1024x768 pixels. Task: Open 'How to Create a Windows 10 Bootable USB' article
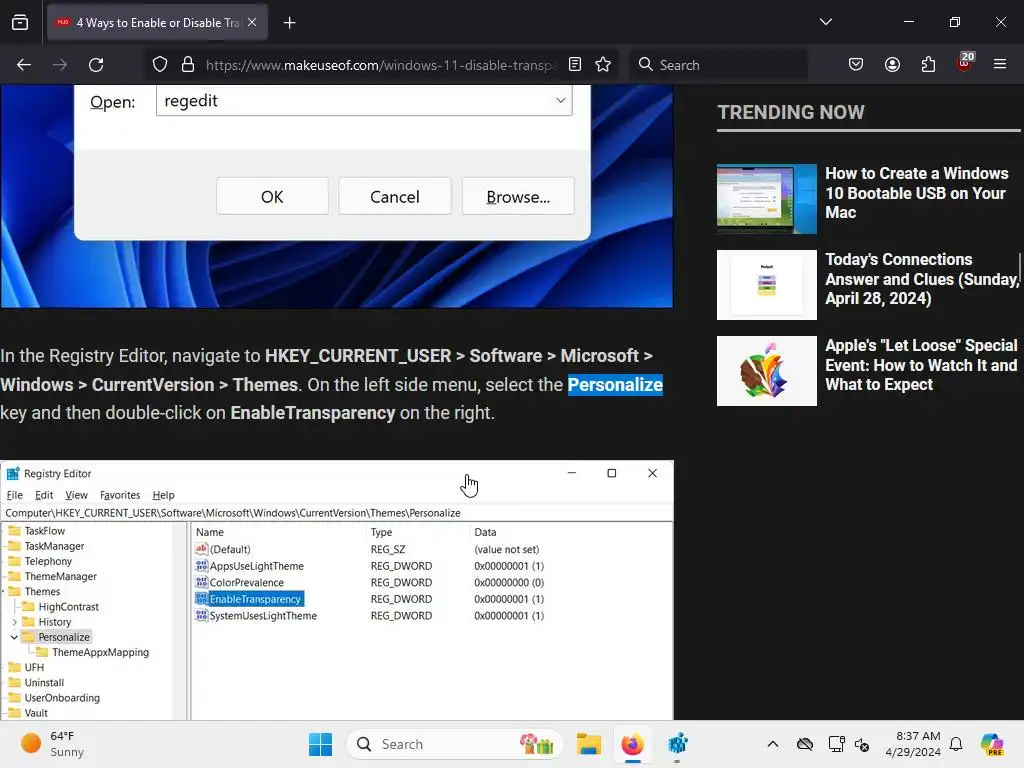(917, 193)
